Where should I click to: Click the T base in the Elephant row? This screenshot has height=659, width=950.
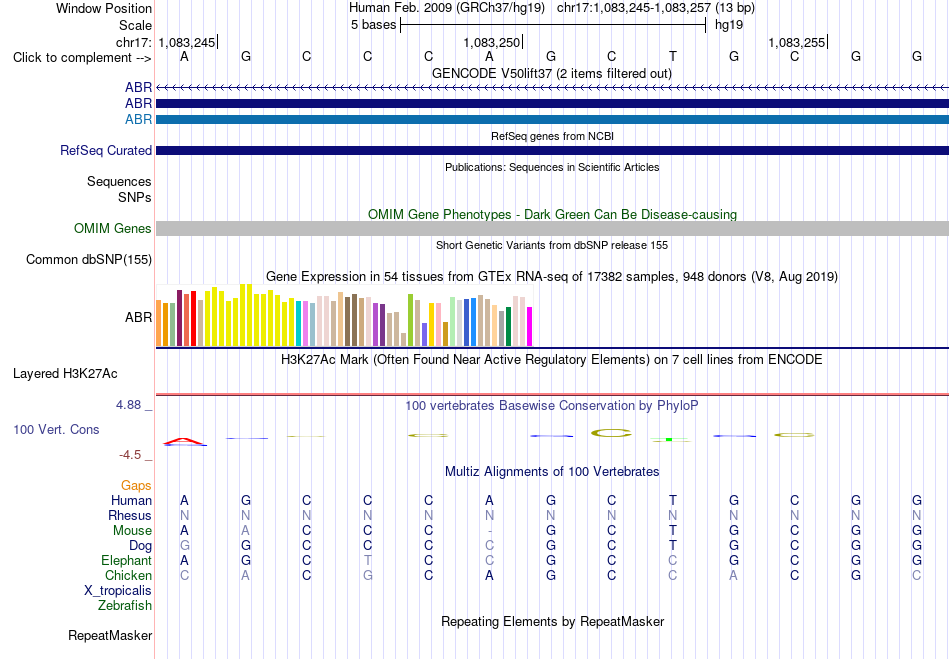click(368, 560)
